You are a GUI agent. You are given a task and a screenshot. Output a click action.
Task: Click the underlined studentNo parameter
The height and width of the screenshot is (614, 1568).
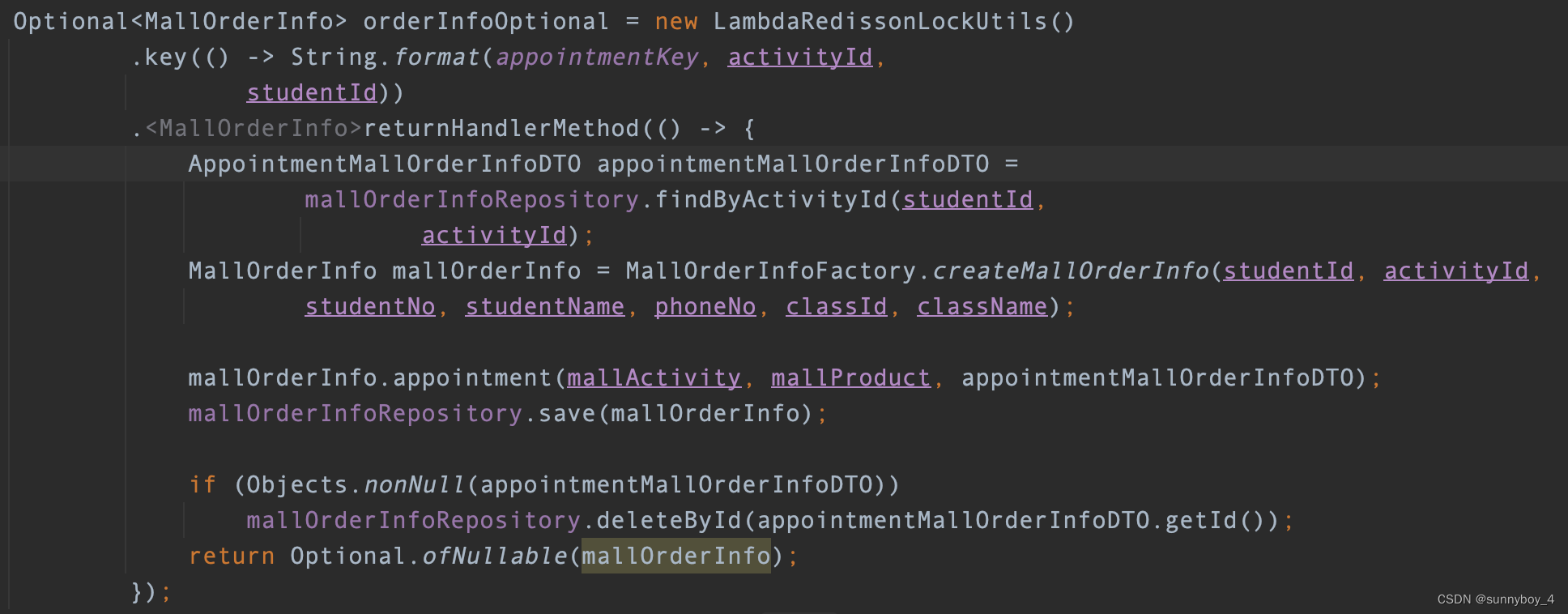pyautogui.click(x=370, y=306)
